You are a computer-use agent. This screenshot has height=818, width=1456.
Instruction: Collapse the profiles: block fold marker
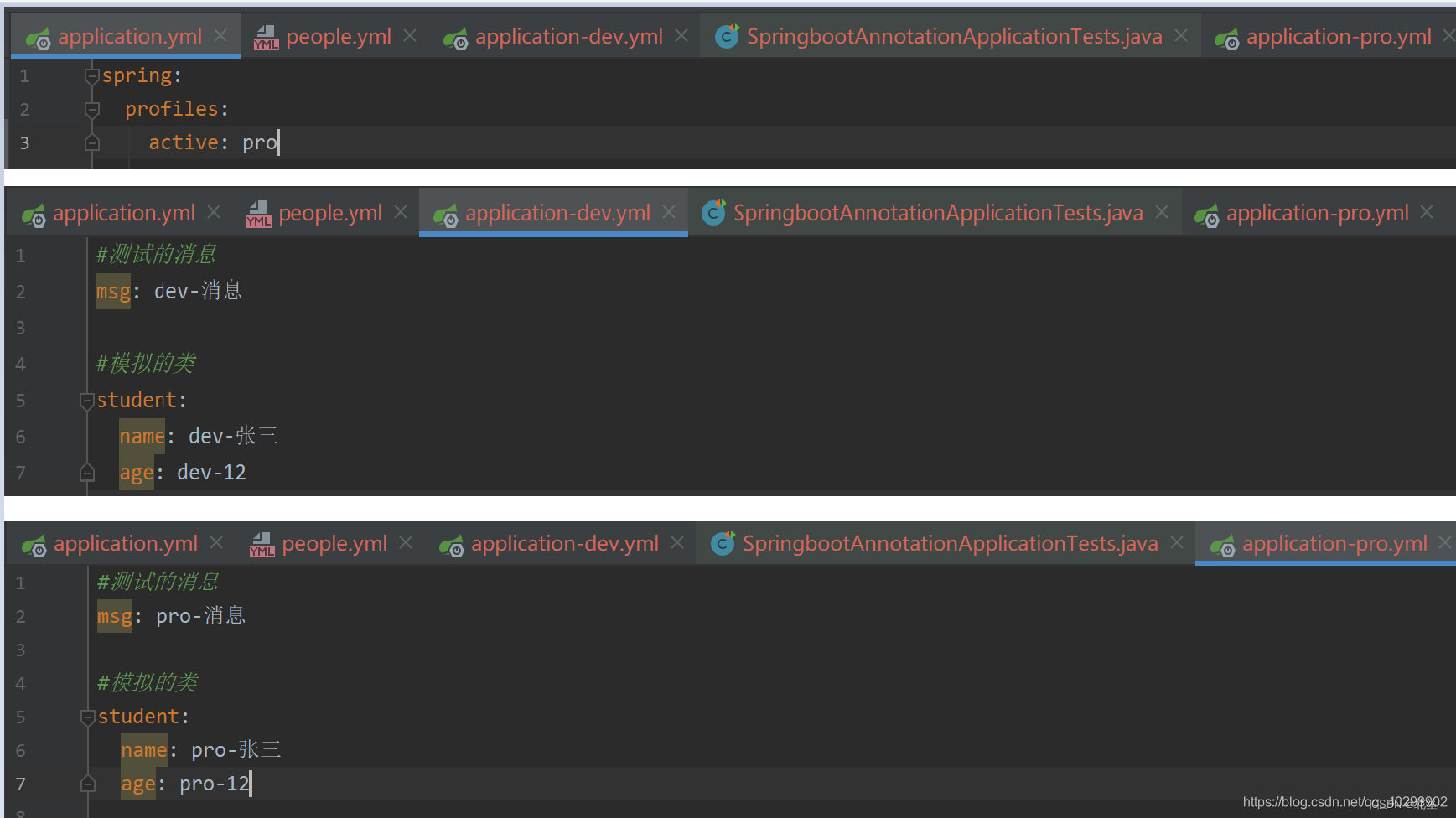point(92,110)
